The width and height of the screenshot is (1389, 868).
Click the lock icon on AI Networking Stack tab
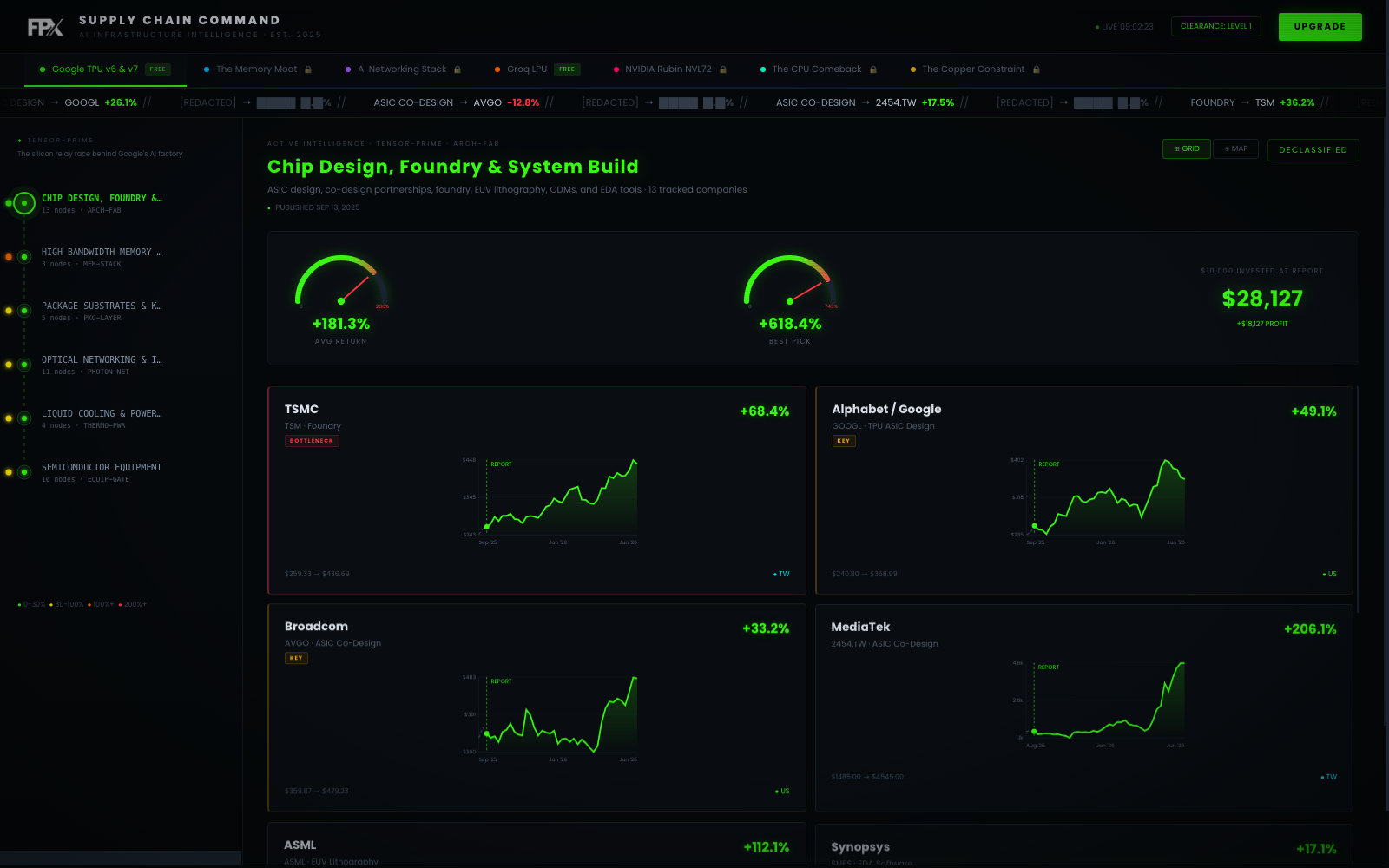[458, 69]
